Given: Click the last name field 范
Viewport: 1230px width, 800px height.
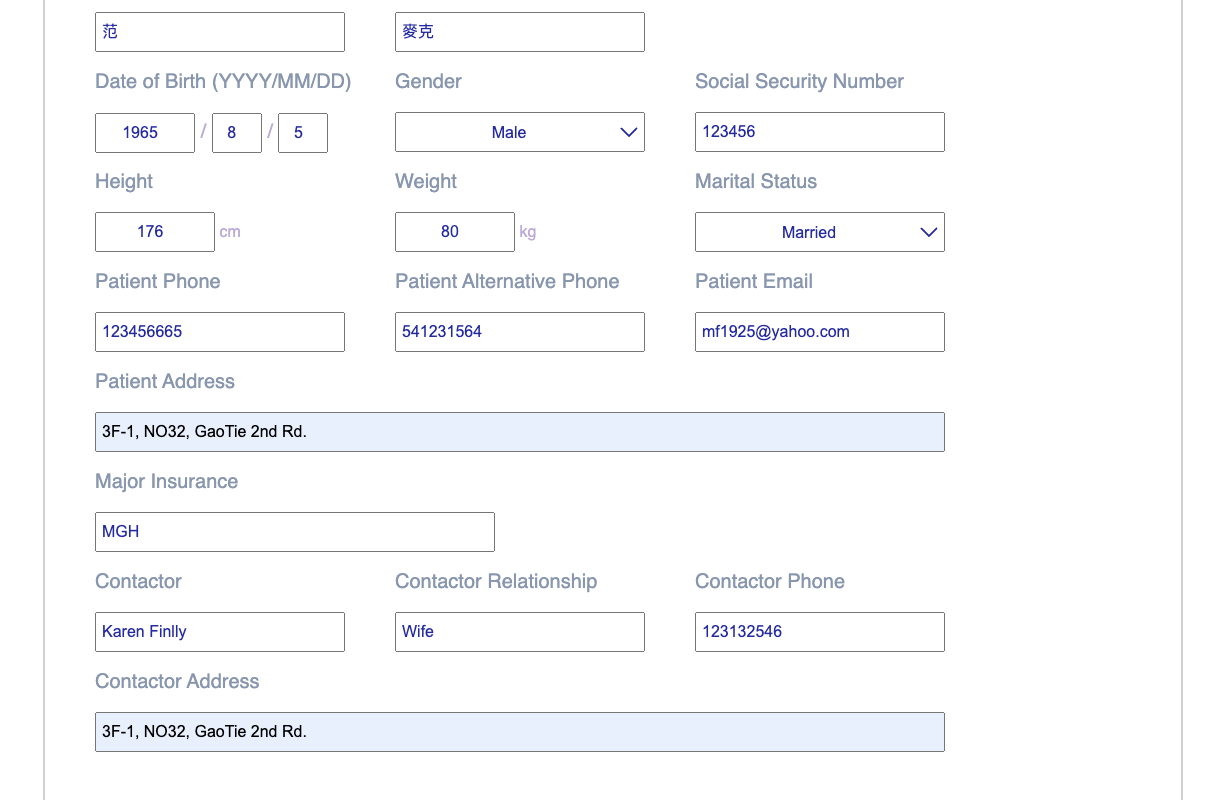Looking at the screenshot, I should click(220, 32).
